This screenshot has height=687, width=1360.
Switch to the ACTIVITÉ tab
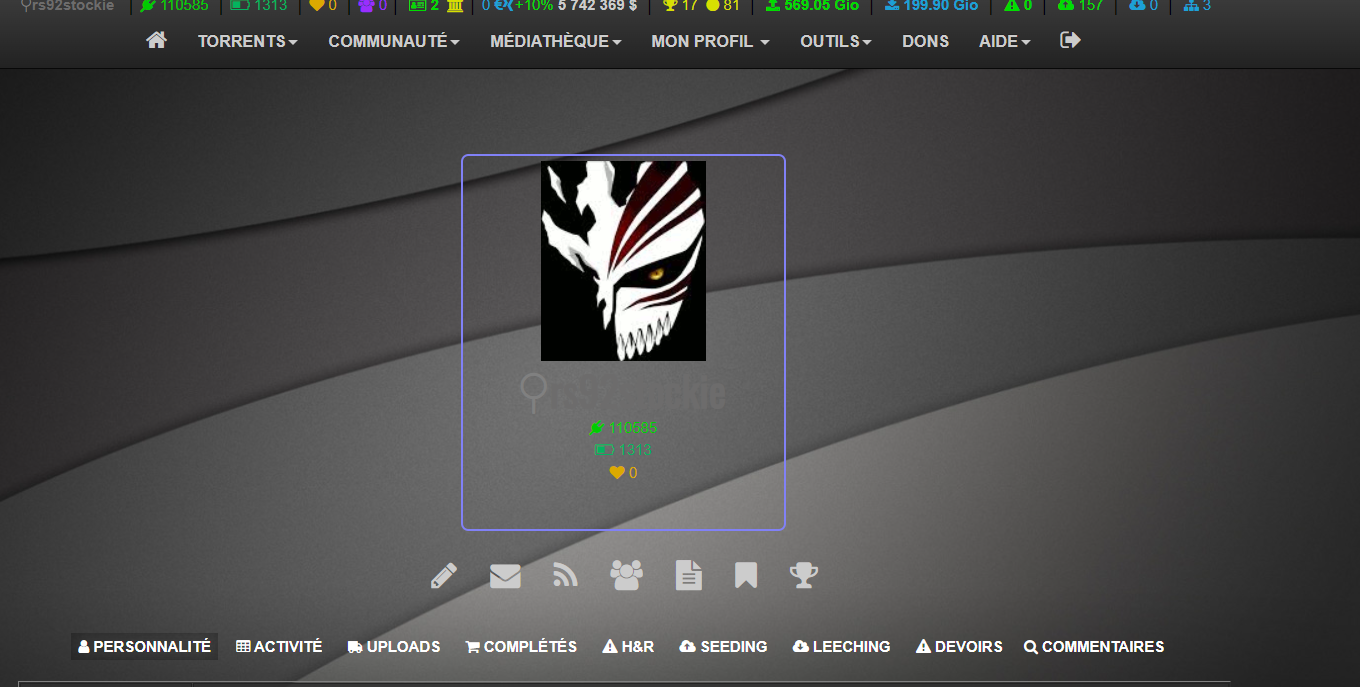tap(279, 647)
